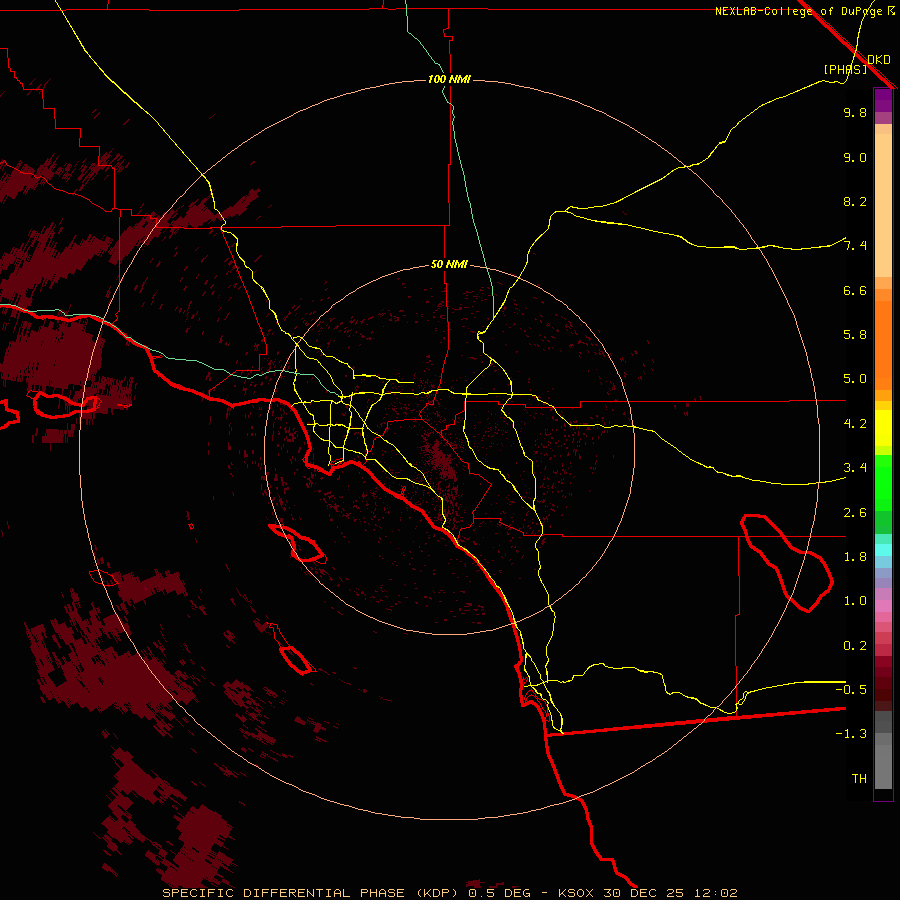
Task: Click the 5.0 legend value
Action: point(855,379)
